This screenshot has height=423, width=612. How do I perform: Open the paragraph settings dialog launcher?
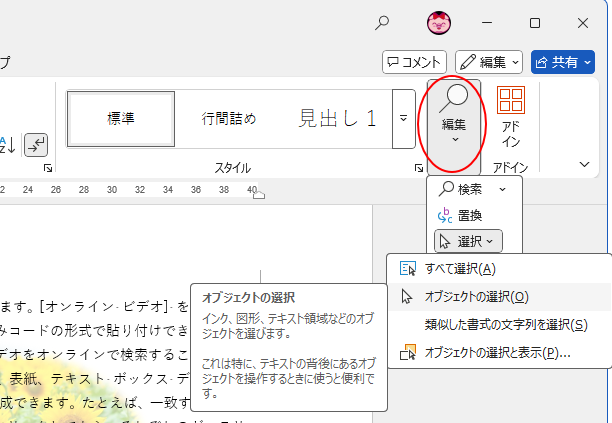[48, 168]
